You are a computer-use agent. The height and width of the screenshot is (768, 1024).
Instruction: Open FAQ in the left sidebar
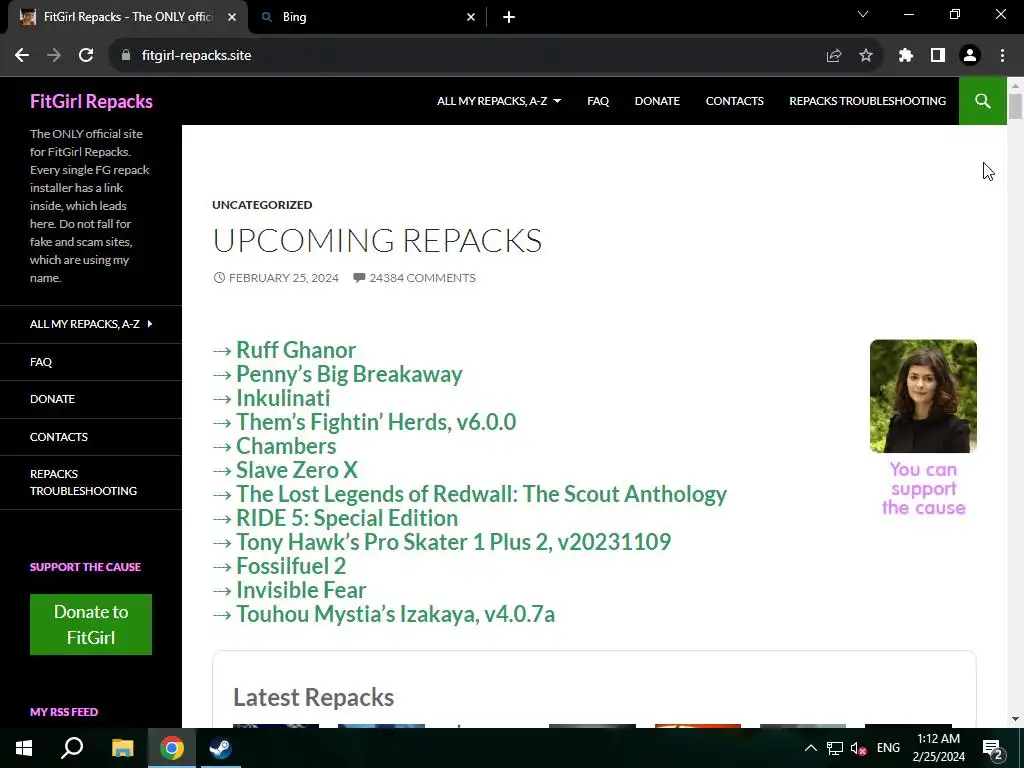coord(40,362)
